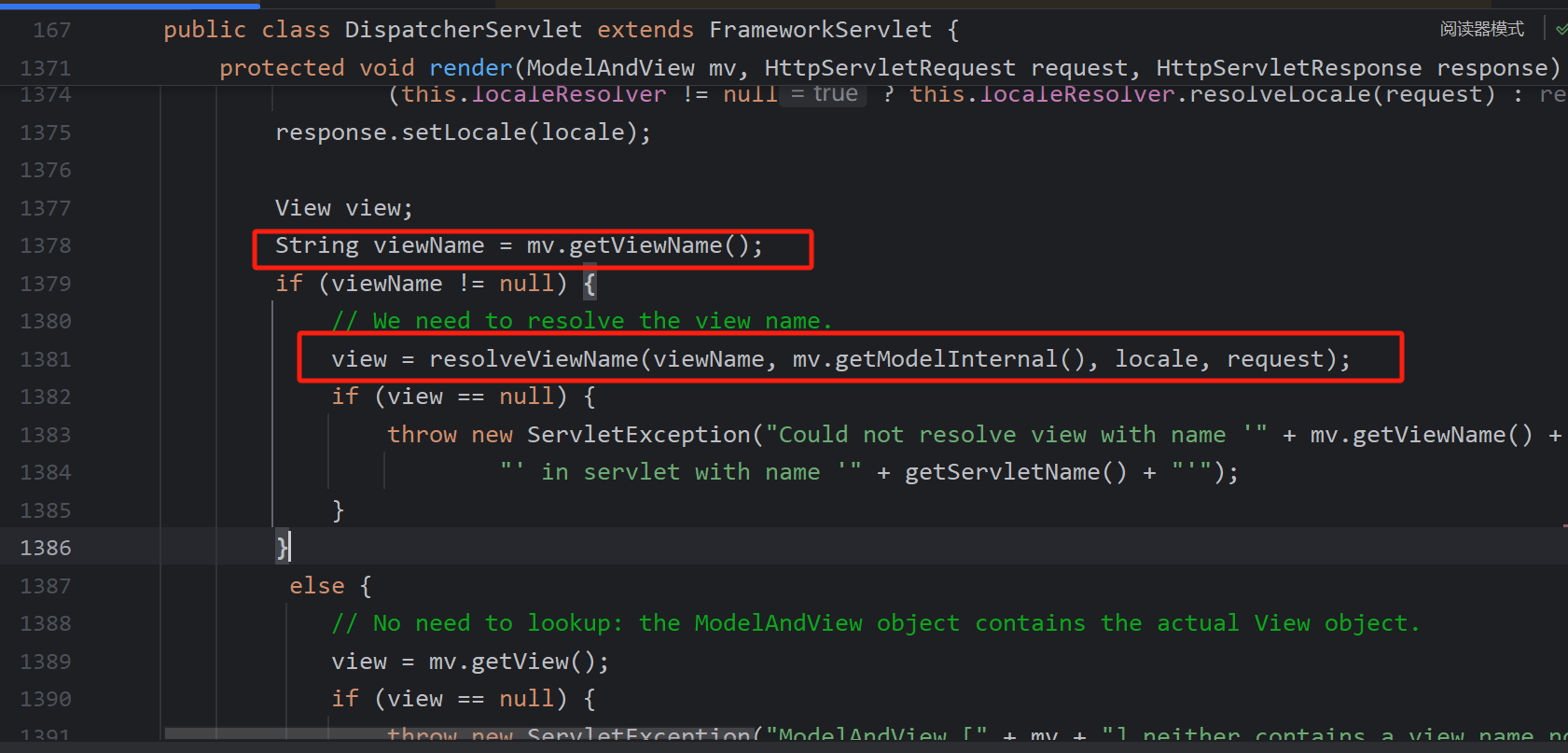This screenshot has width=1568, height=753.
Task: Open the green checkmark inspection widget
Action: tap(1562, 30)
